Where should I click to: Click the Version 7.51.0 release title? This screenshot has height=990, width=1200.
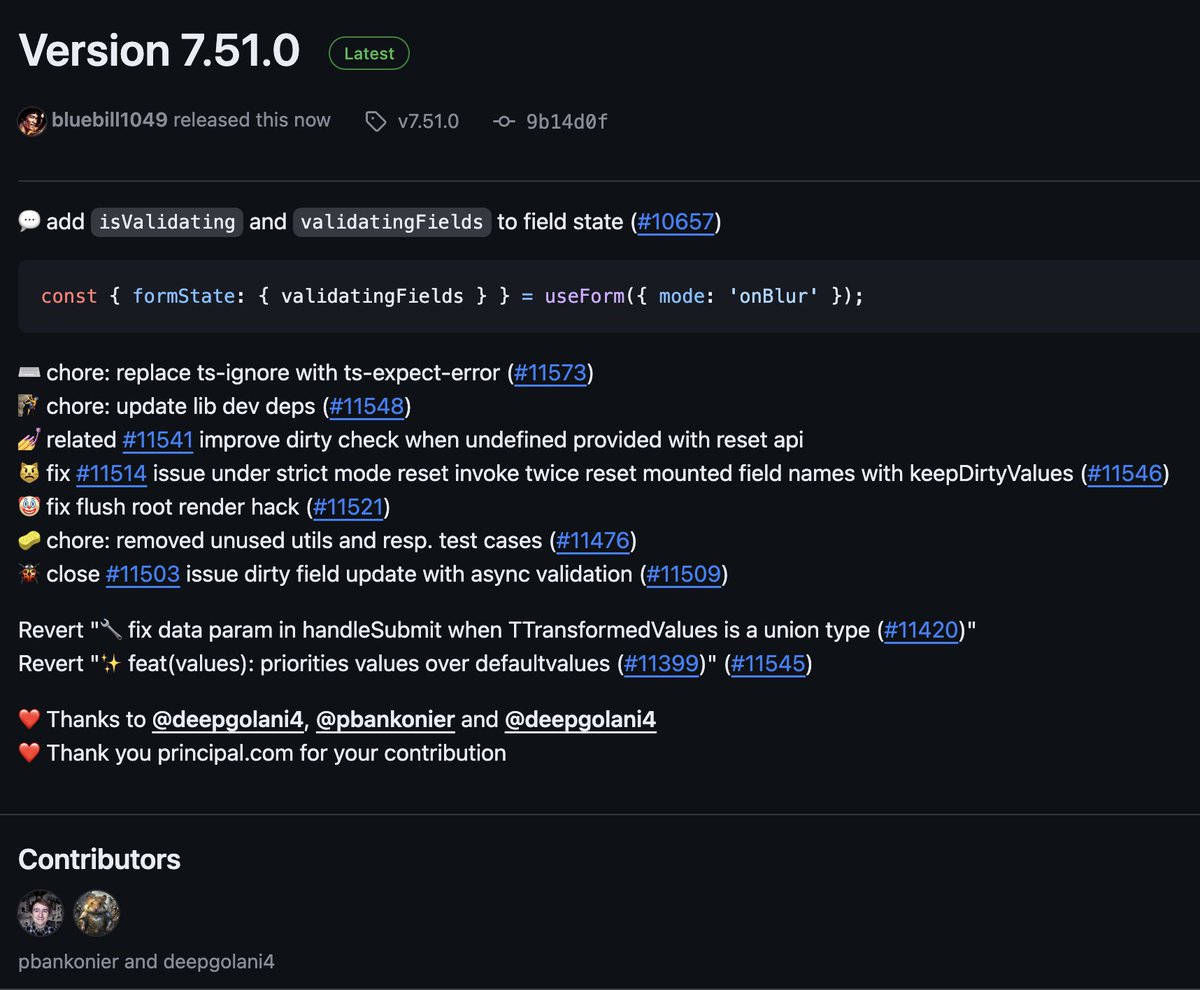click(159, 50)
